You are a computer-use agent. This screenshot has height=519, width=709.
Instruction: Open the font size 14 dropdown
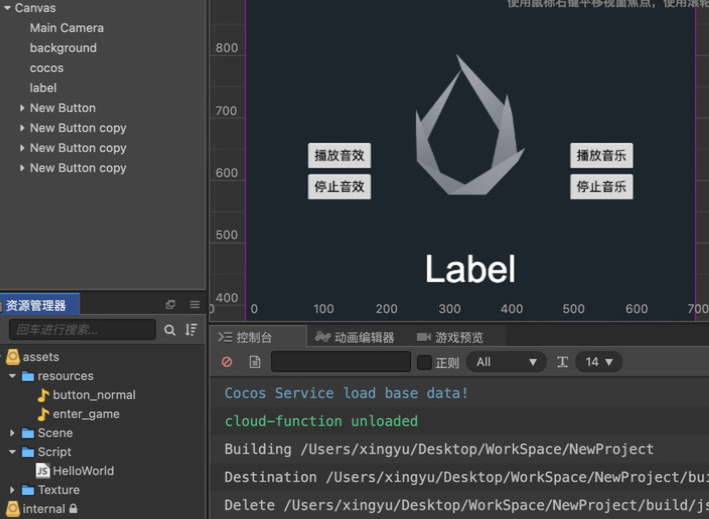[599, 362]
